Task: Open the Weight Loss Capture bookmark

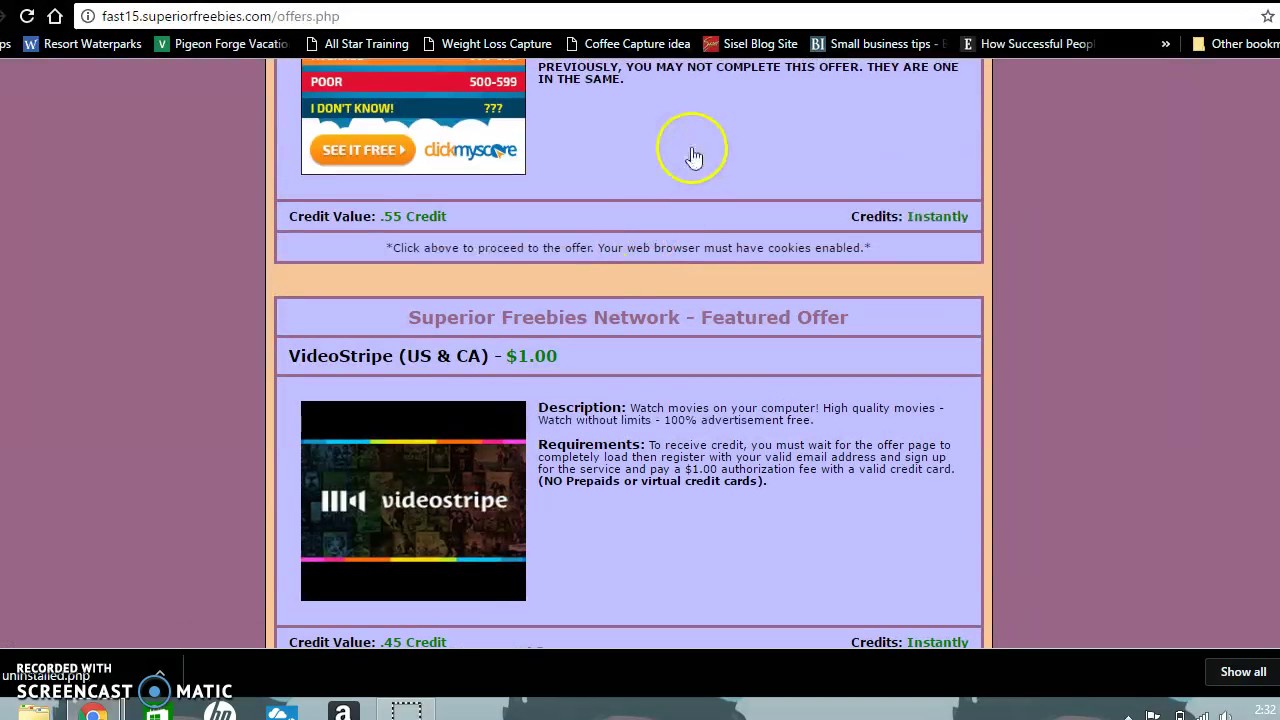Action: (487, 44)
